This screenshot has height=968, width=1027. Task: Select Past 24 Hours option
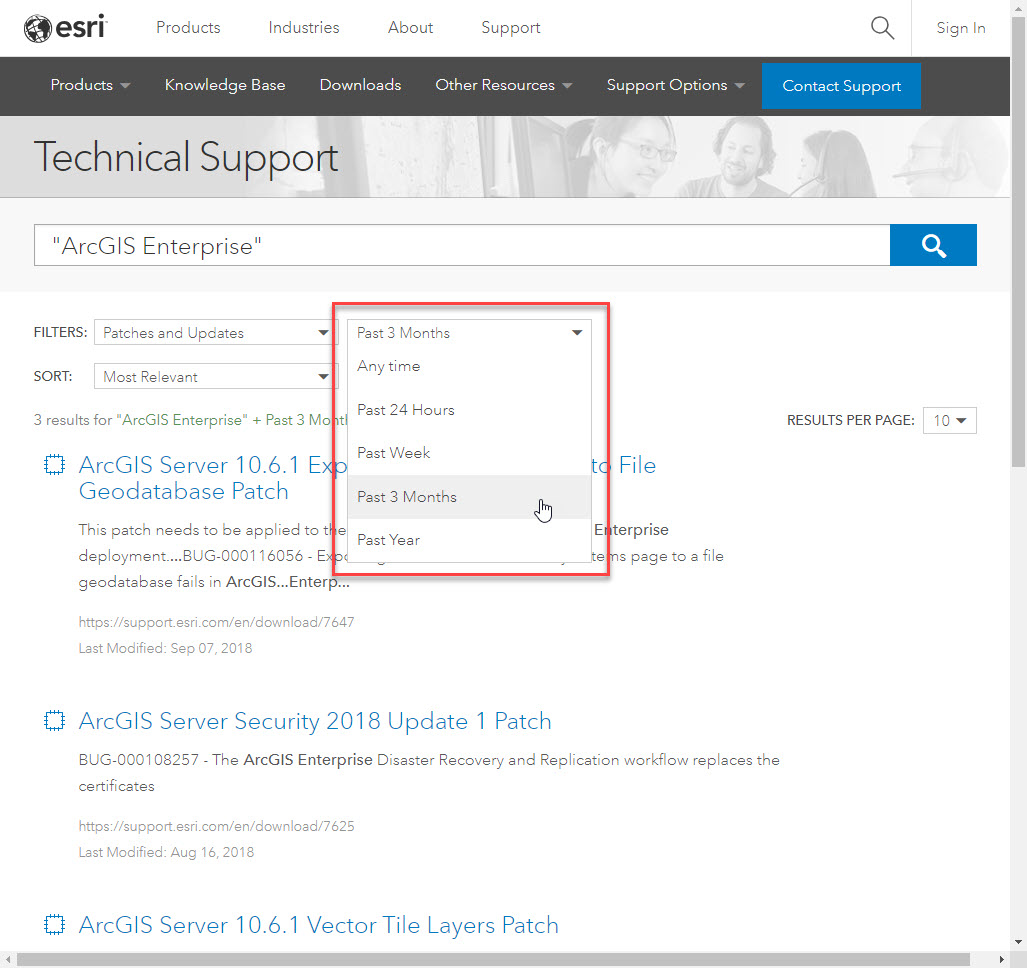tap(469, 410)
